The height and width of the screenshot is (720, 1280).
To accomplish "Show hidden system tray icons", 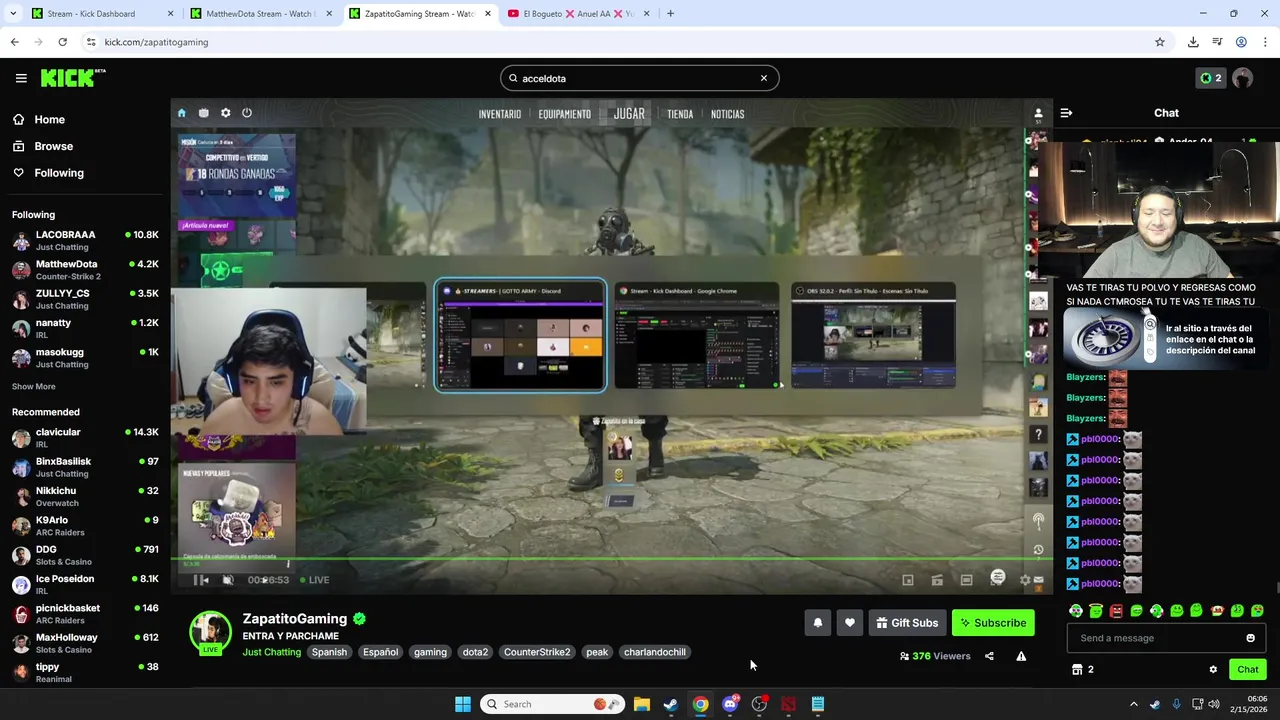I will pos(1133,704).
